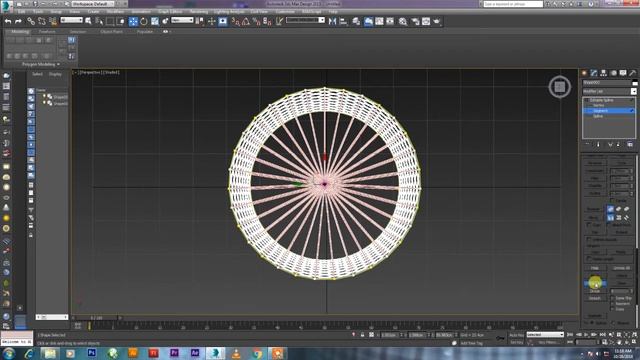The height and width of the screenshot is (360, 640).
Task: Expand the Polygon Modeling ribbon panel
Action: point(41,64)
